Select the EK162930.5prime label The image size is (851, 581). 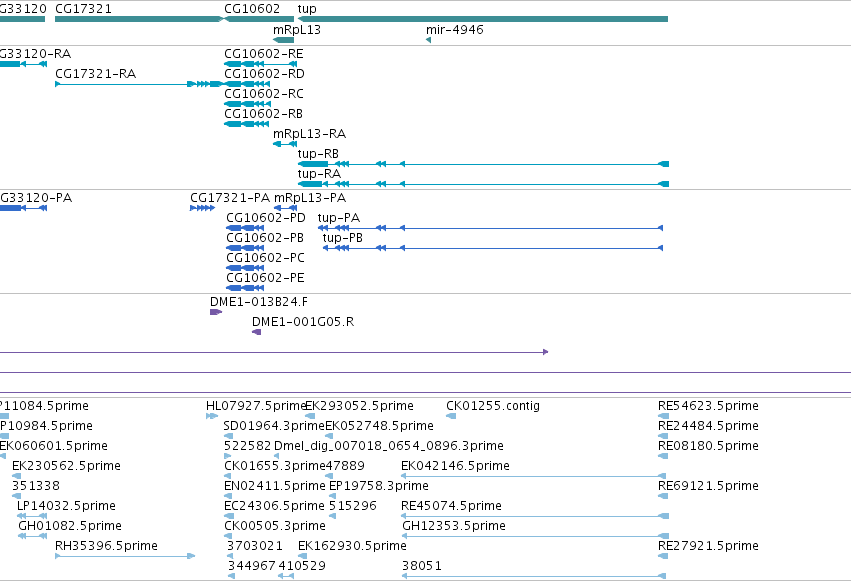[x=352, y=546]
